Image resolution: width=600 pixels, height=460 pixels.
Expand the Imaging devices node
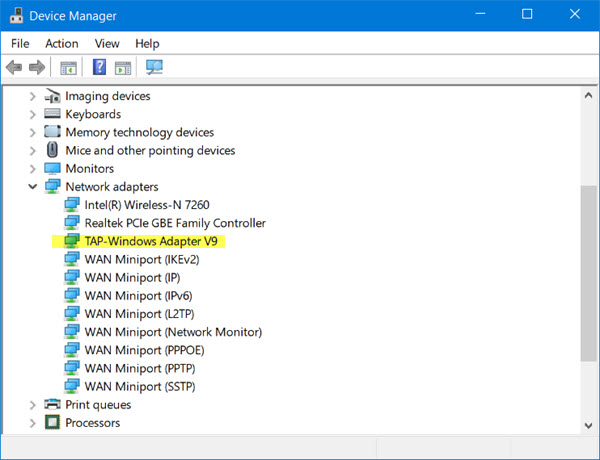point(33,96)
